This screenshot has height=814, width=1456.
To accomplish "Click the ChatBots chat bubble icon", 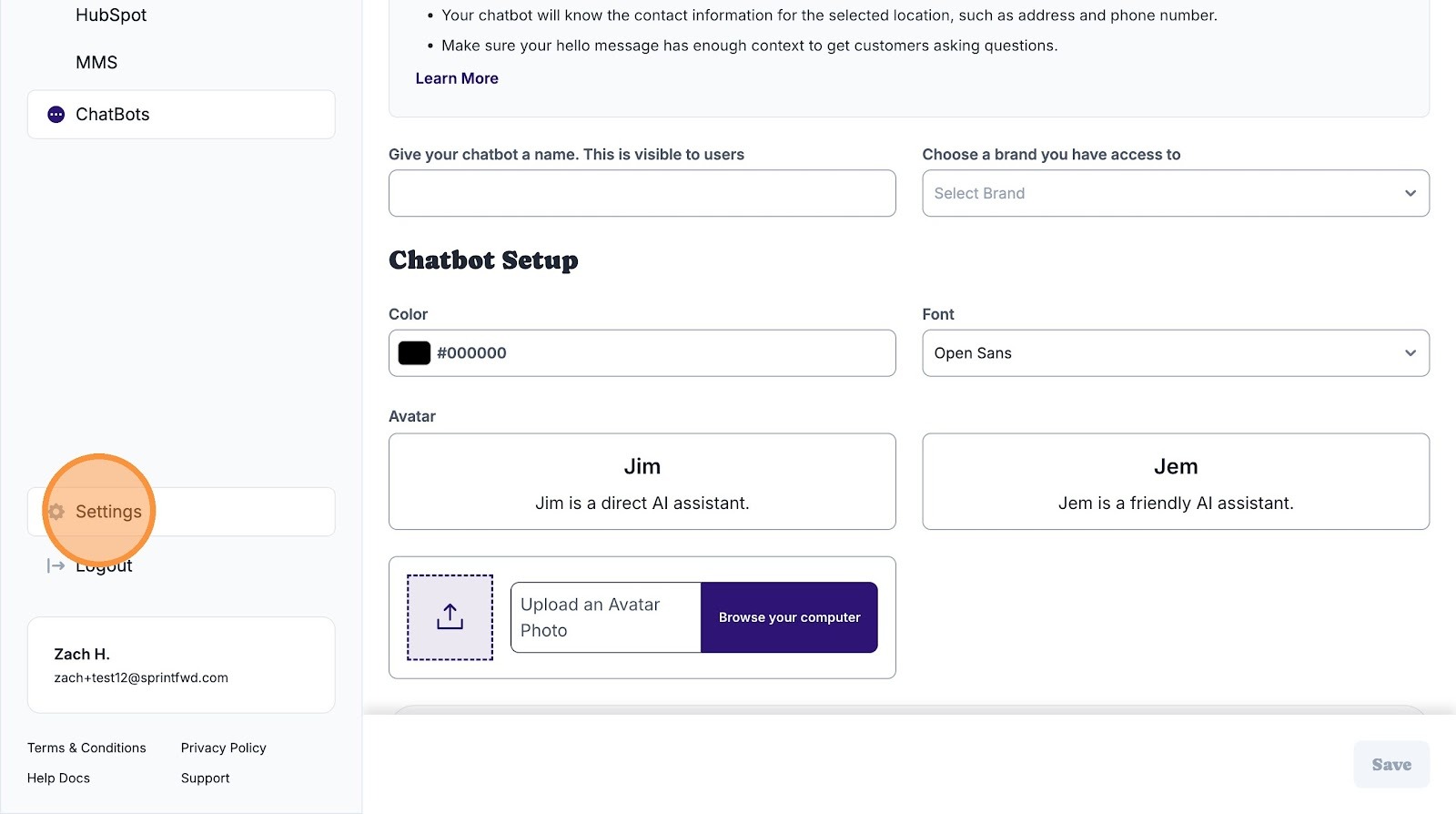I will pyautogui.click(x=56, y=115).
